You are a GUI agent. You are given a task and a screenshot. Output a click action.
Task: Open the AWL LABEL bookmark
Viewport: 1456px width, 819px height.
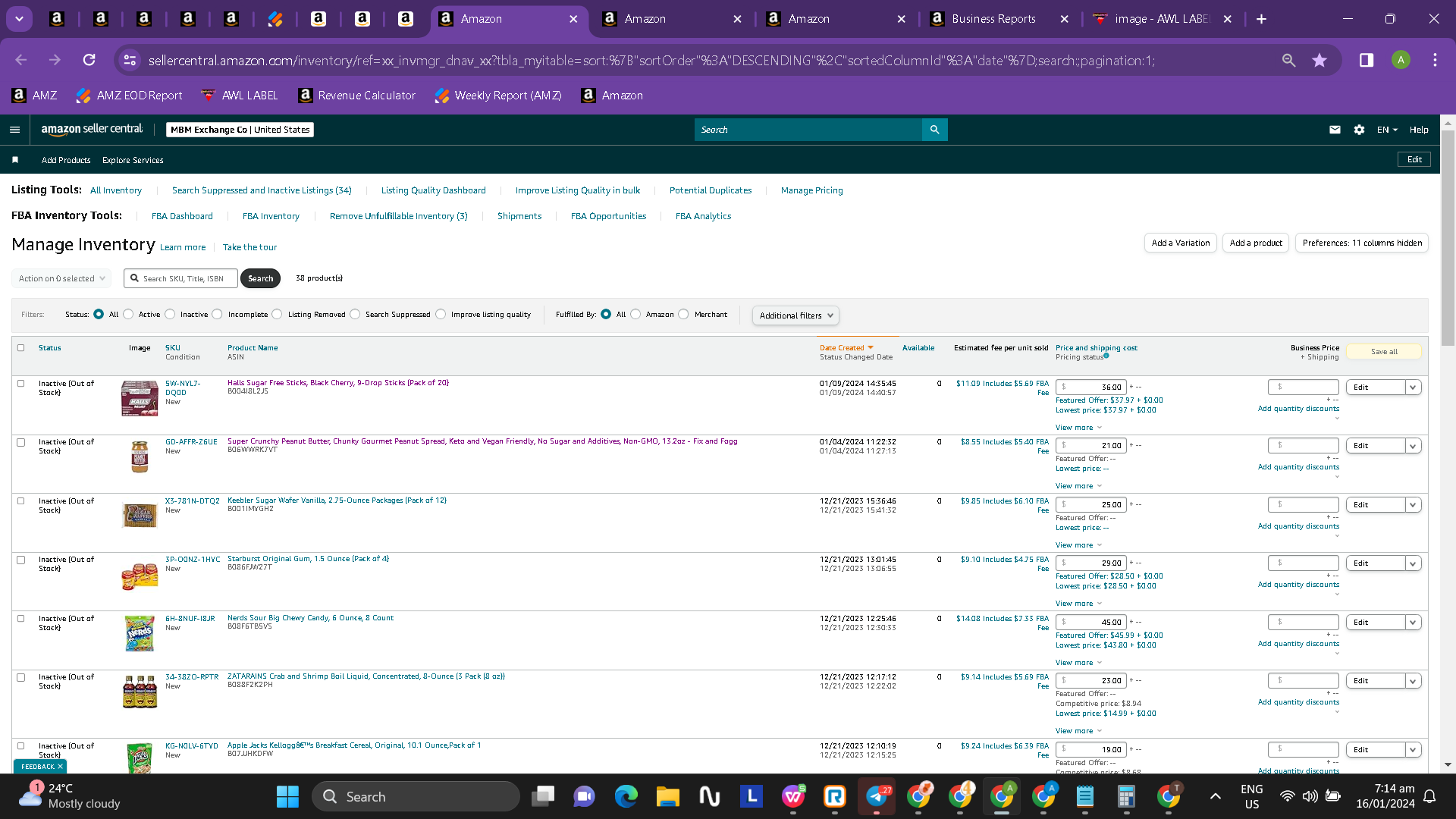[x=240, y=96]
